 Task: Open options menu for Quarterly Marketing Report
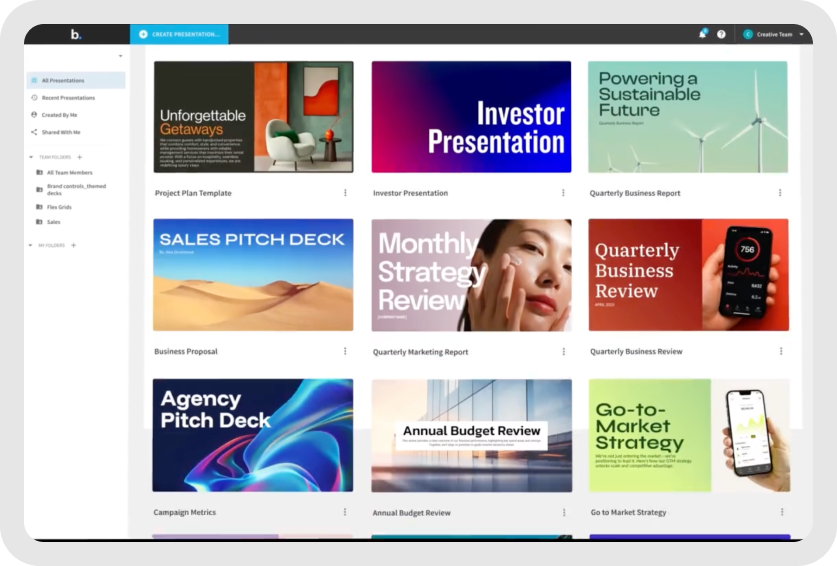click(x=564, y=352)
